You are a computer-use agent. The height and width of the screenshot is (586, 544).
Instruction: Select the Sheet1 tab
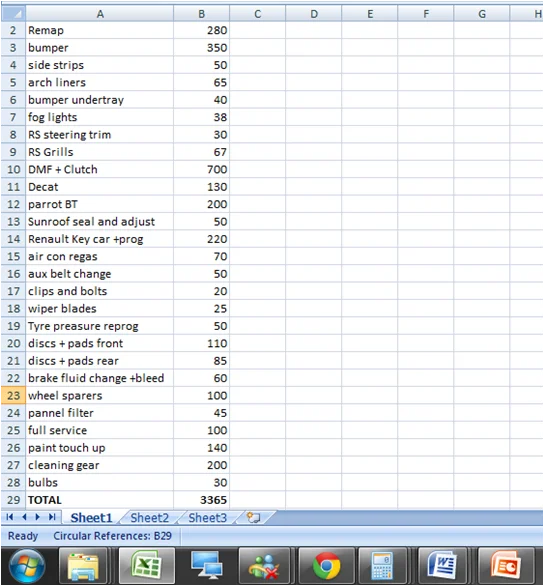(92, 518)
